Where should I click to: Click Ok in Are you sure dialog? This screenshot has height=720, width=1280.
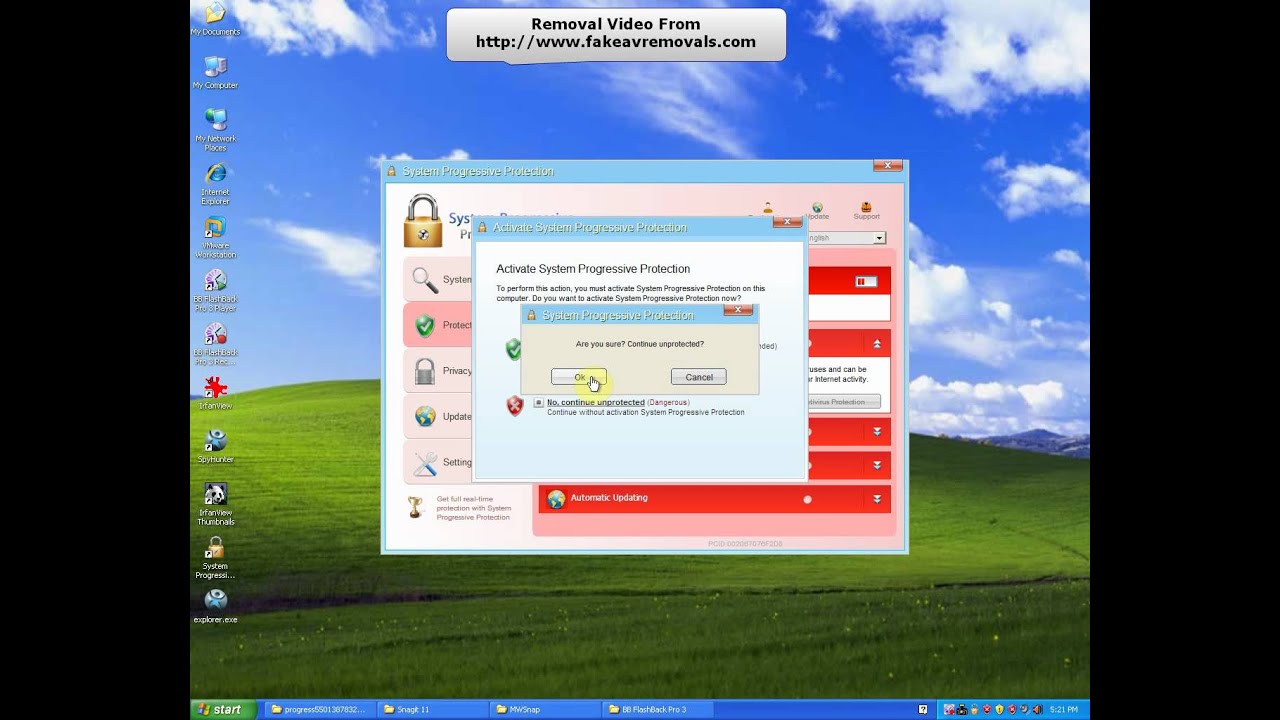click(579, 377)
